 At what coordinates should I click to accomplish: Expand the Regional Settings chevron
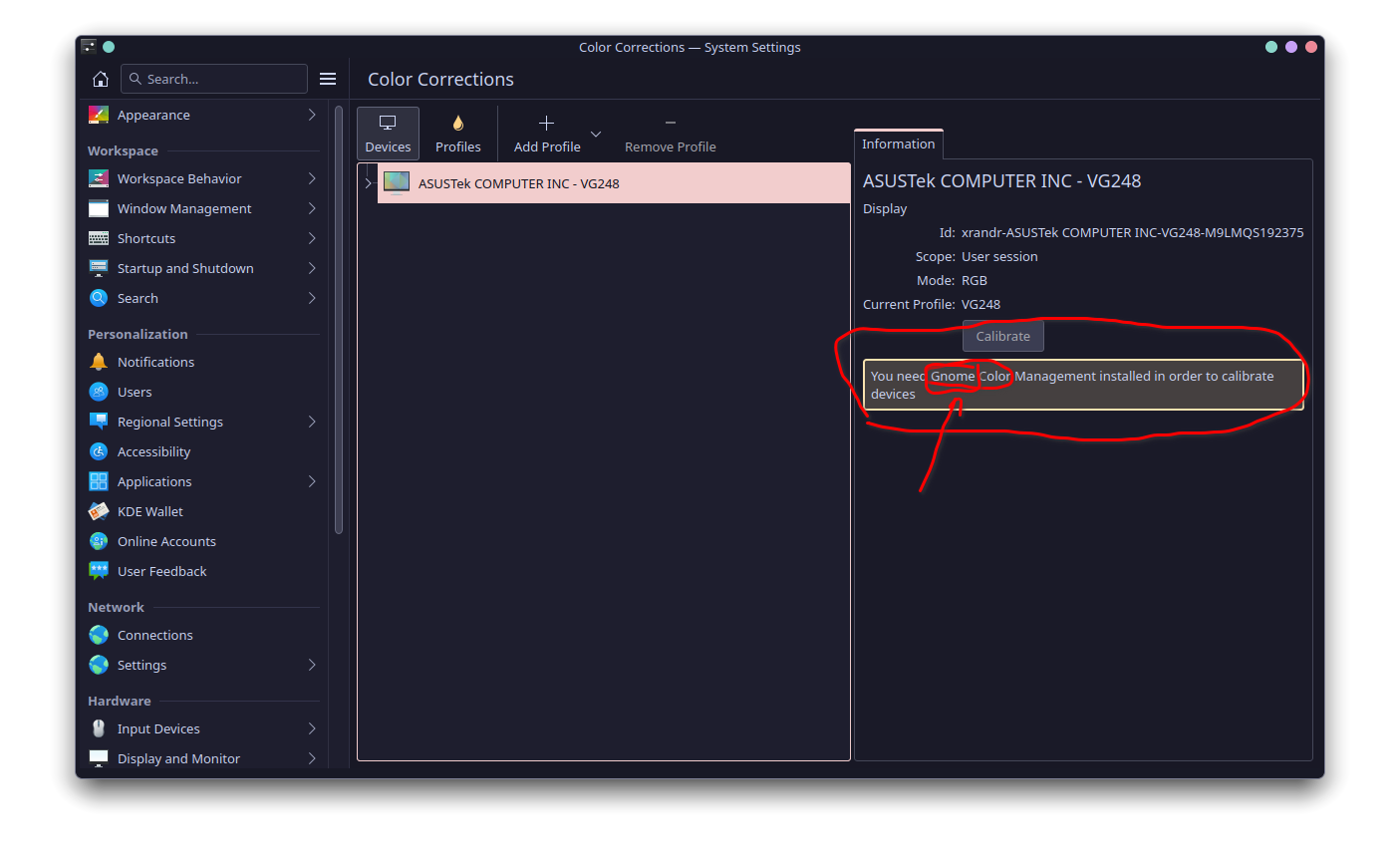[x=312, y=422]
